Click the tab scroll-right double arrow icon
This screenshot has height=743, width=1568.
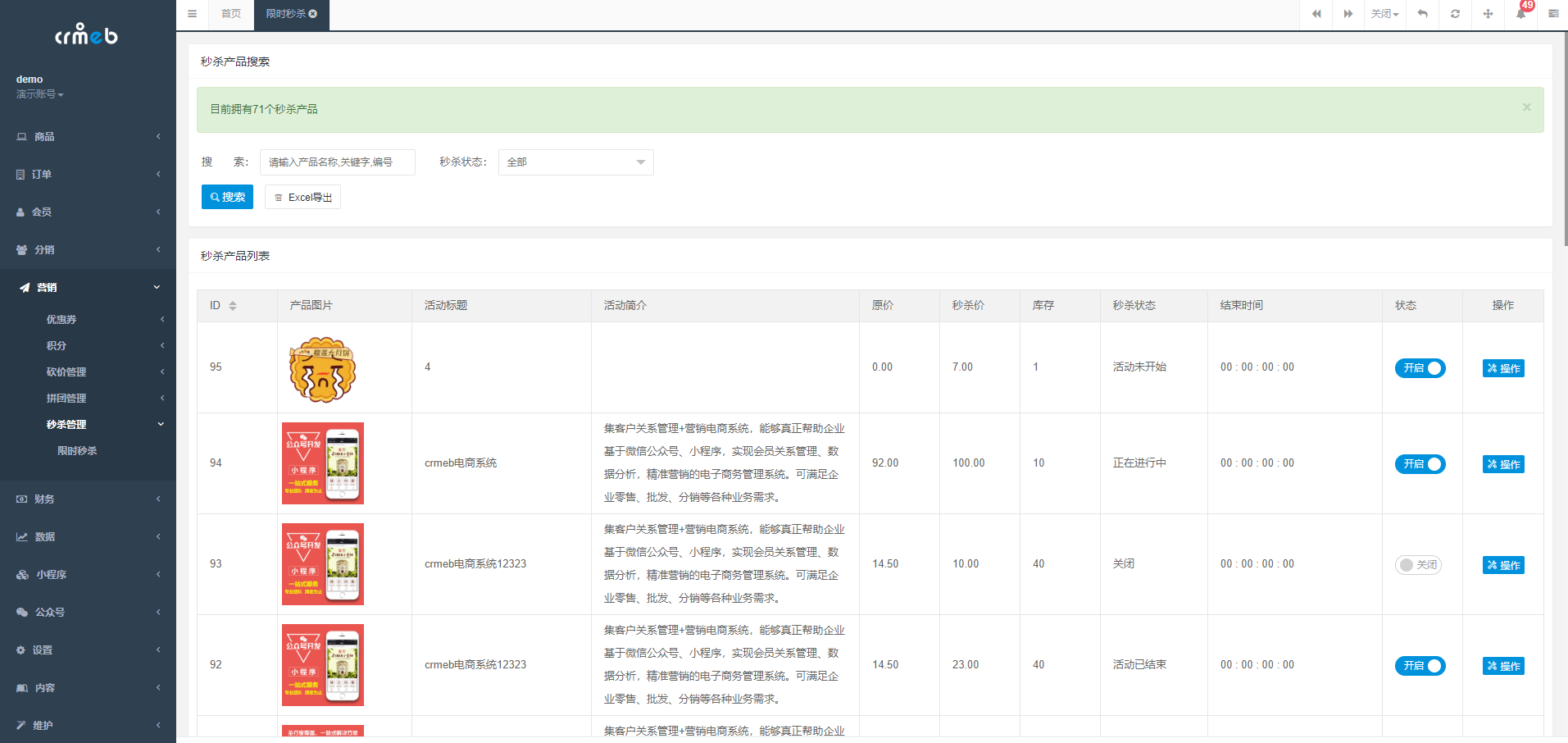(1348, 14)
